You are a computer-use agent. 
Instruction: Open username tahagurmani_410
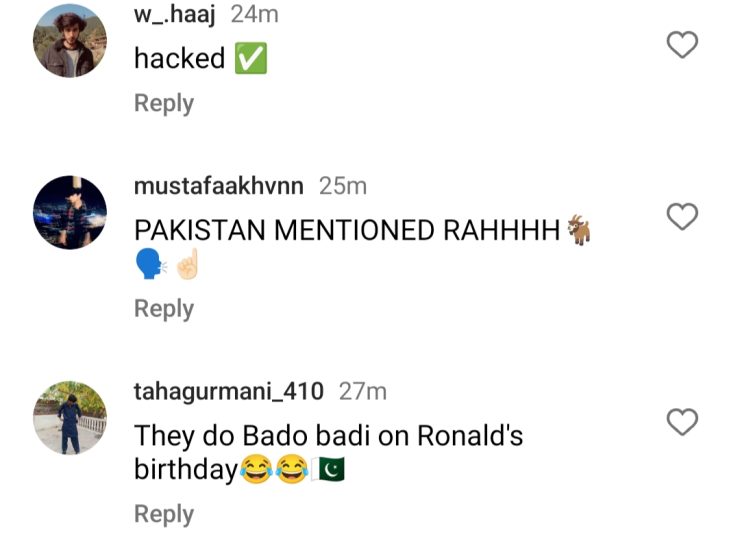coord(229,392)
